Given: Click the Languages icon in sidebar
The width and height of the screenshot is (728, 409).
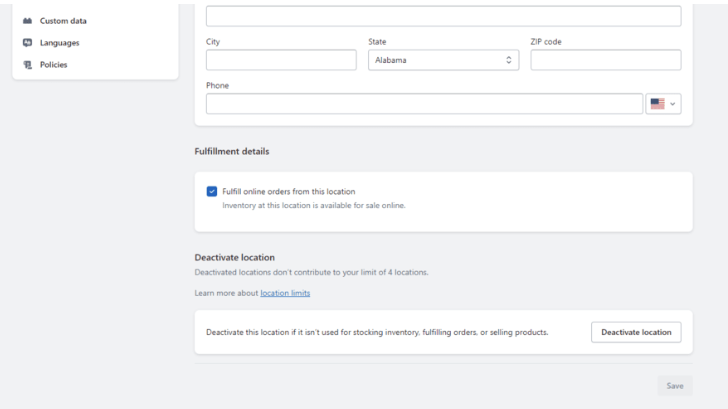Looking at the screenshot, I should coord(27,43).
